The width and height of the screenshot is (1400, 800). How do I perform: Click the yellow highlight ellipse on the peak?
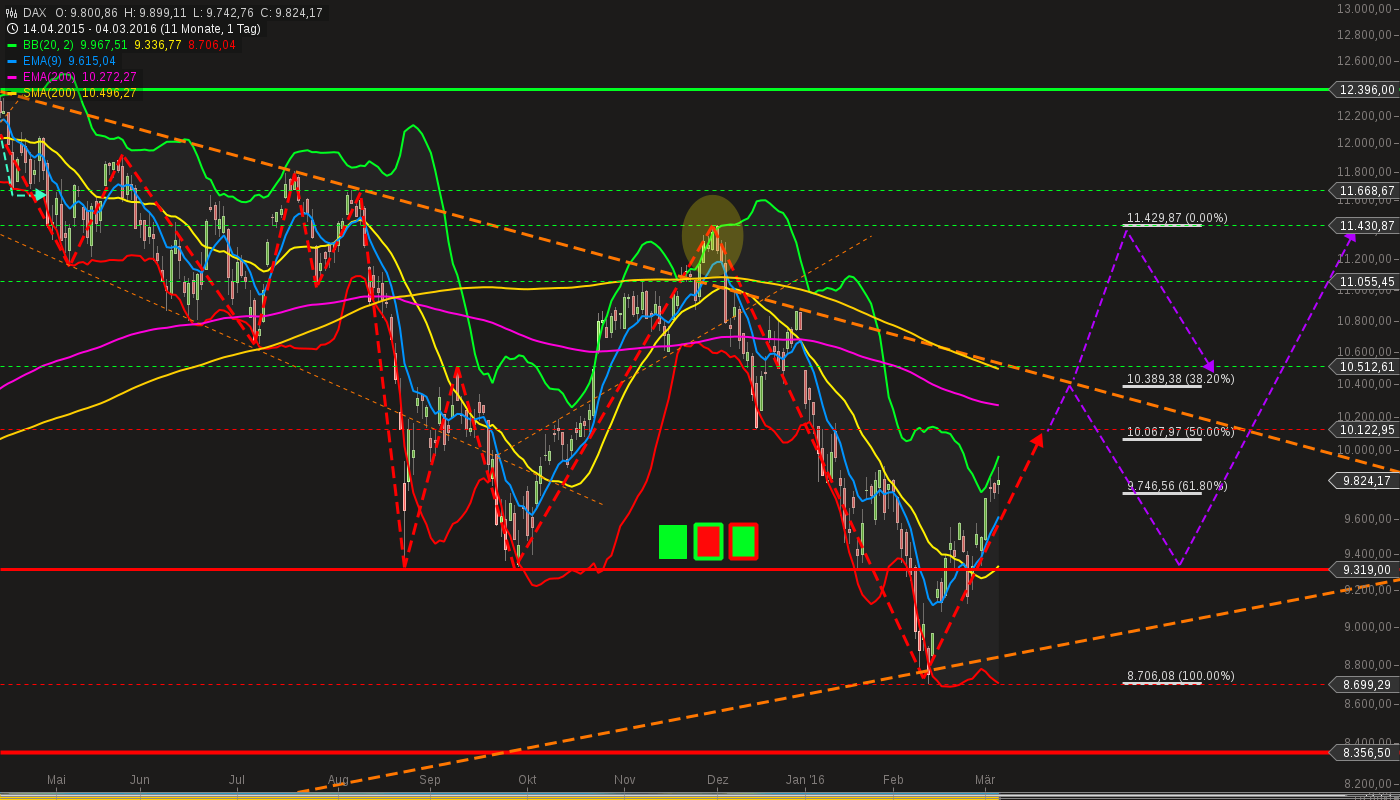pyautogui.click(x=713, y=235)
